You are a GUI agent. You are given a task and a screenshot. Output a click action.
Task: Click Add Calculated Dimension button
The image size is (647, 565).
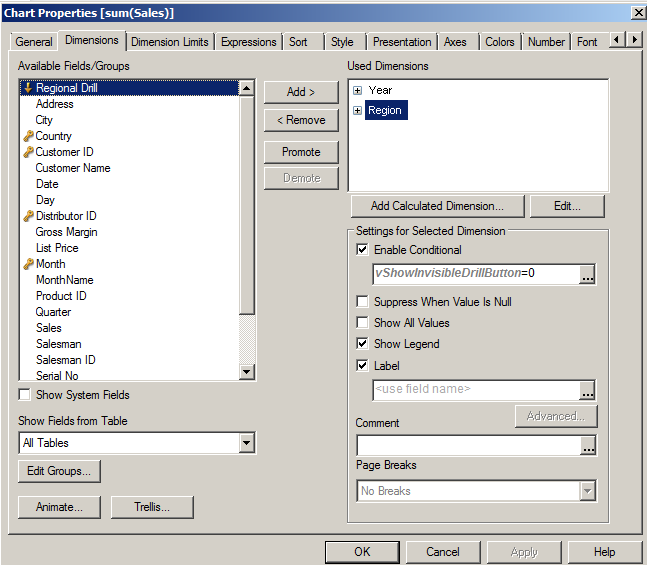click(437, 206)
